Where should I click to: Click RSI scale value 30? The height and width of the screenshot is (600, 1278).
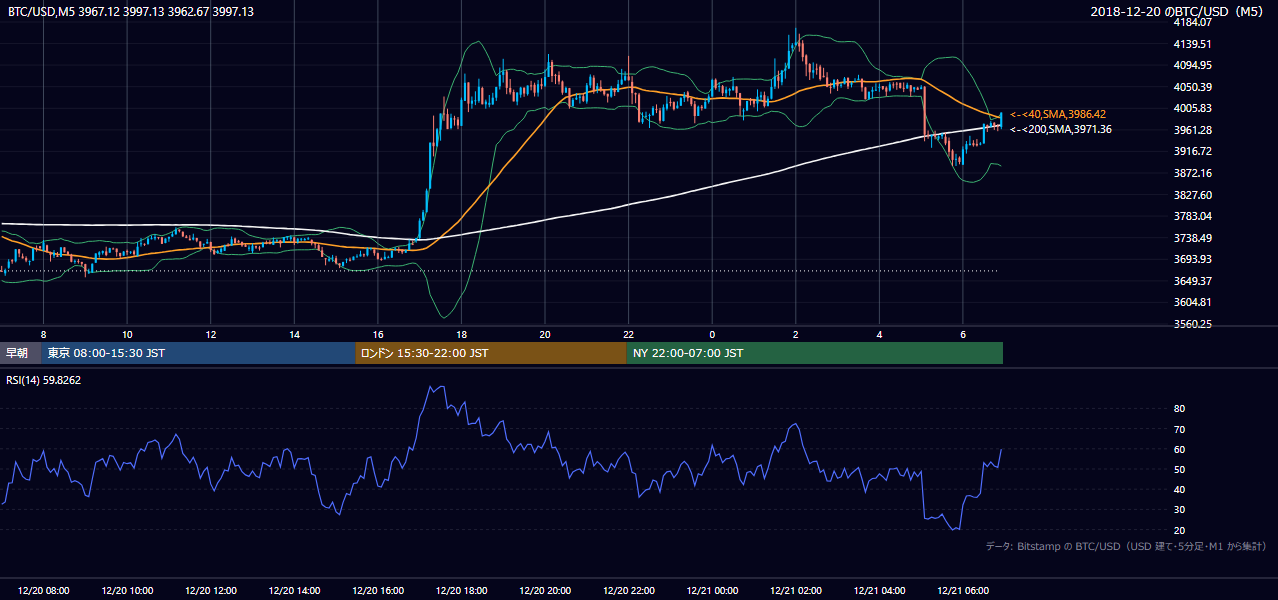(1179, 510)
